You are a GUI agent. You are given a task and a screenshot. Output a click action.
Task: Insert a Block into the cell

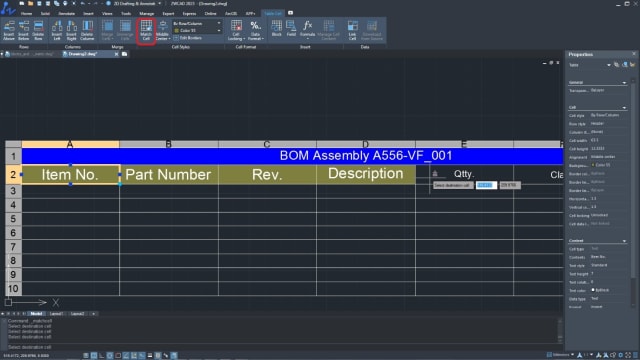pyautogui.click(x=276, y=29)
